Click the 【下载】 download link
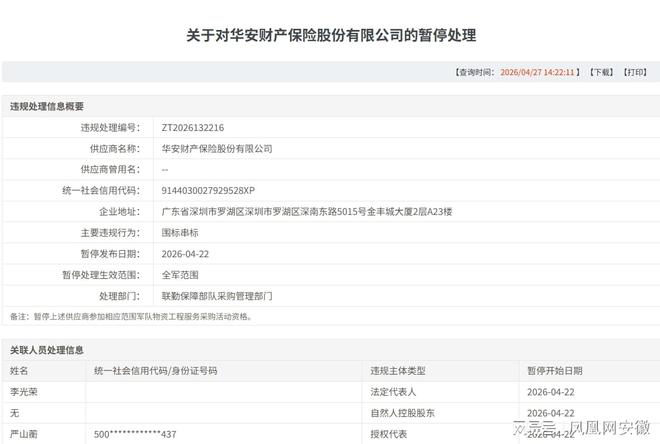 tap(601, 72)
